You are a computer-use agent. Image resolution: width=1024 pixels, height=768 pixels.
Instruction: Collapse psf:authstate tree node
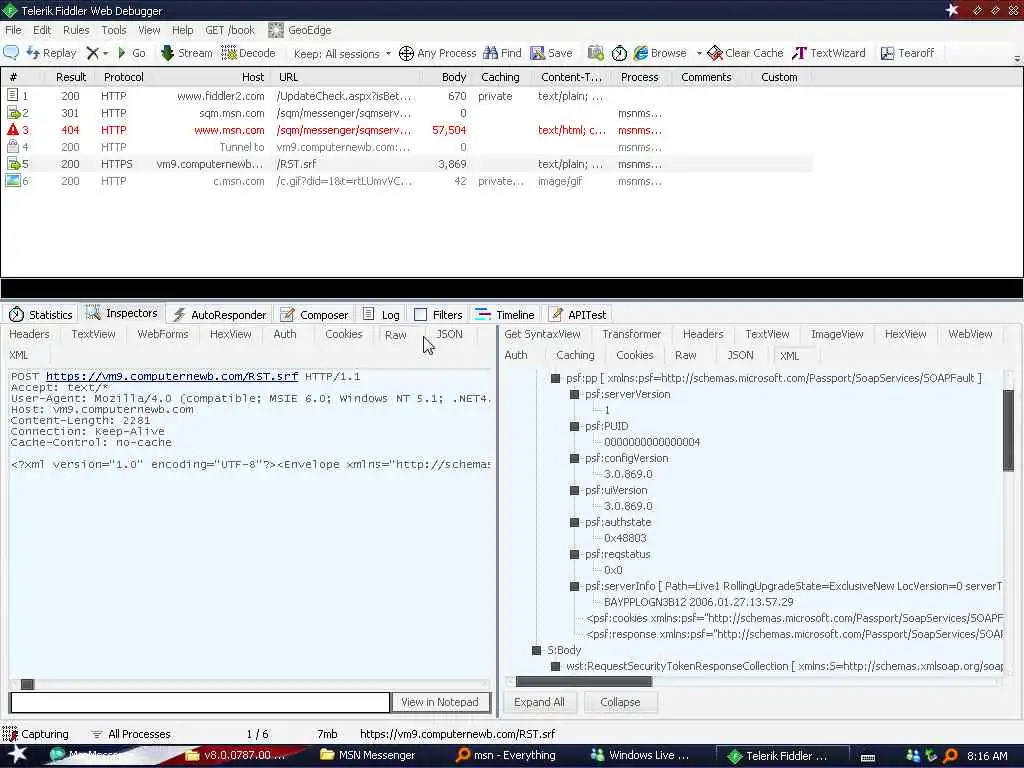pos(575,522)
